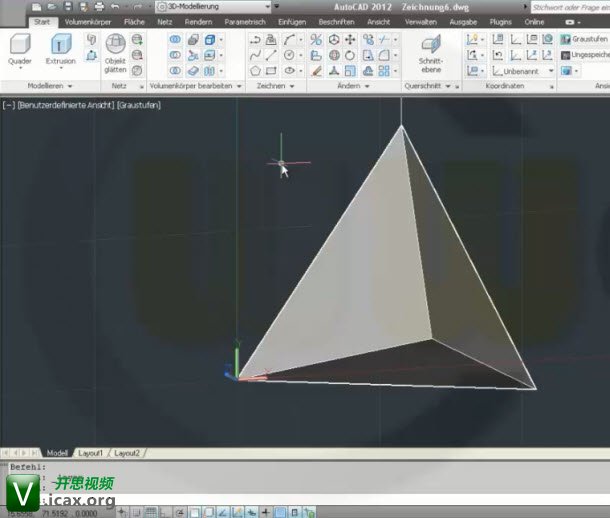Expand the Zeichnen panel flyout

[280, 87]
